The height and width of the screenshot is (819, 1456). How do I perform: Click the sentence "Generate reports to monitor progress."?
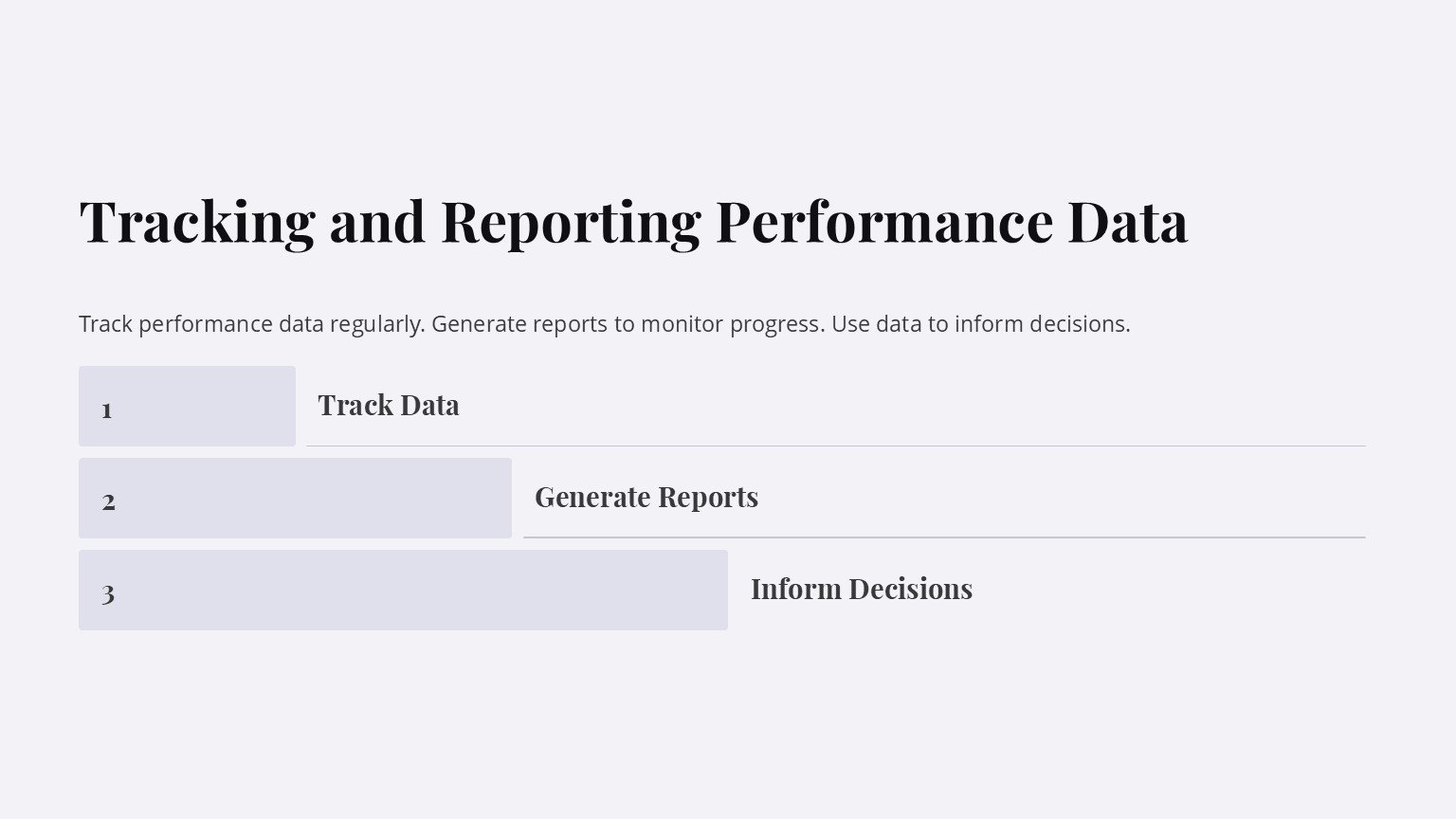point(628,324)
